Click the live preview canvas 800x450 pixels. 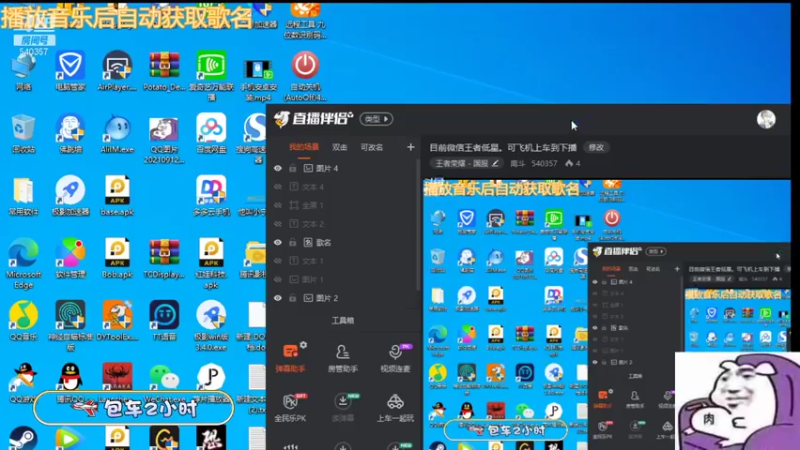pyautogui.click(x=607, y=314)
